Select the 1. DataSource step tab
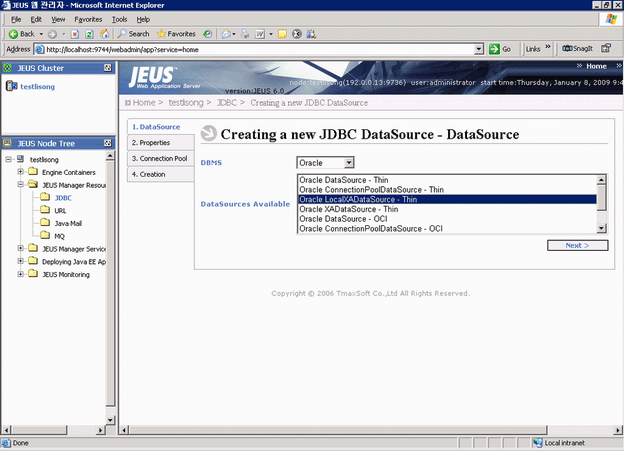 [160, 127]
